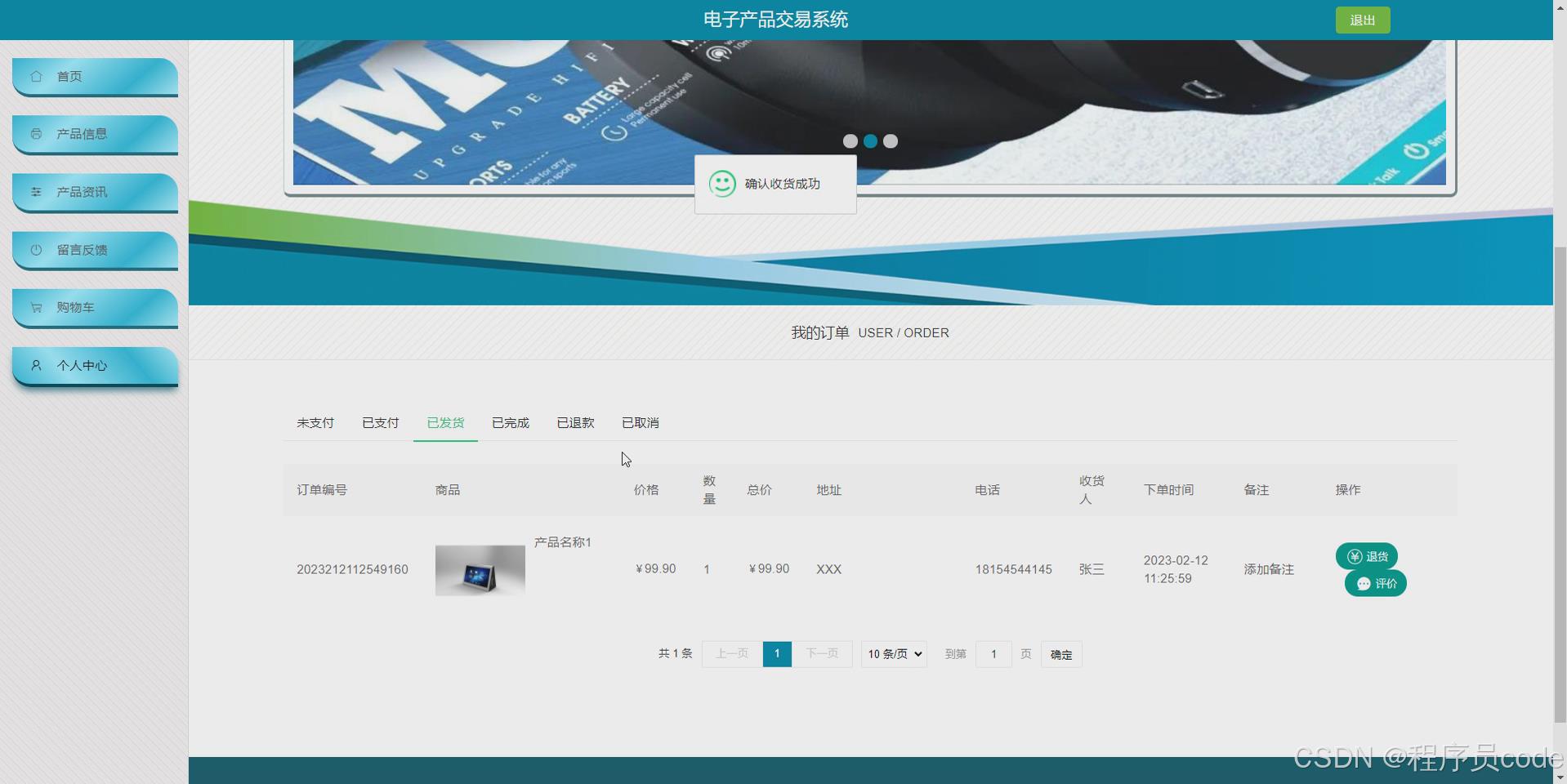Click 添加备注 to add order remark
The image size is (1567, 784).
coord(1268,569)
